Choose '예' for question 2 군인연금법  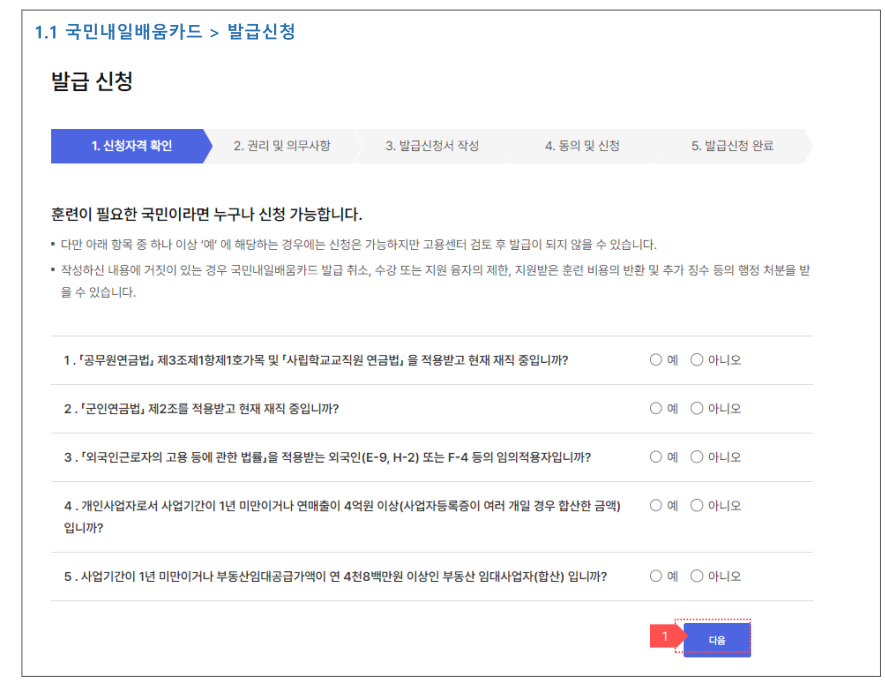click(x=655, y=408)
